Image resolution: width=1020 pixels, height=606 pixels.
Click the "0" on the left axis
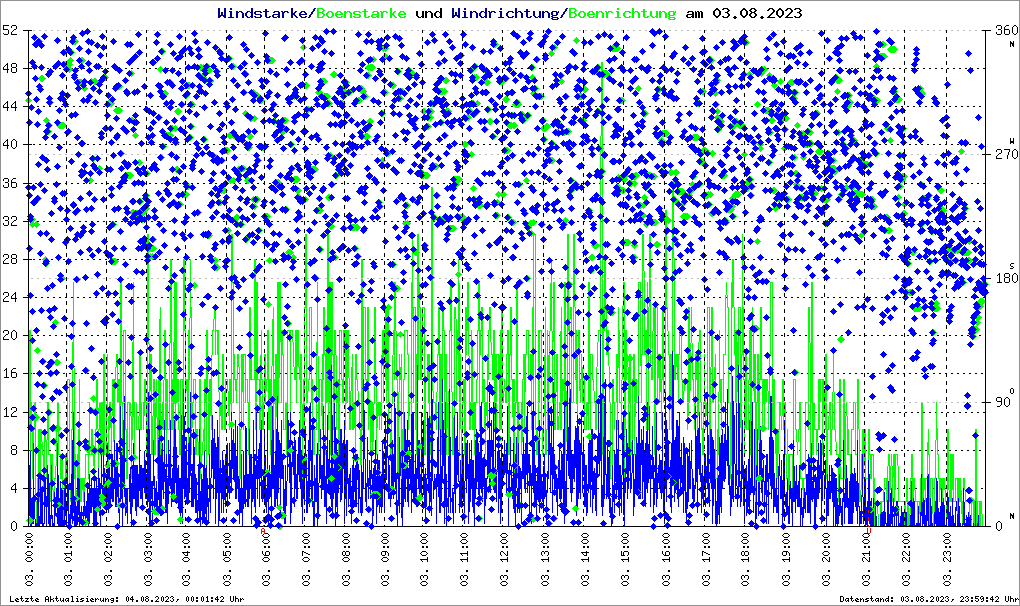(x=13, y=526)
